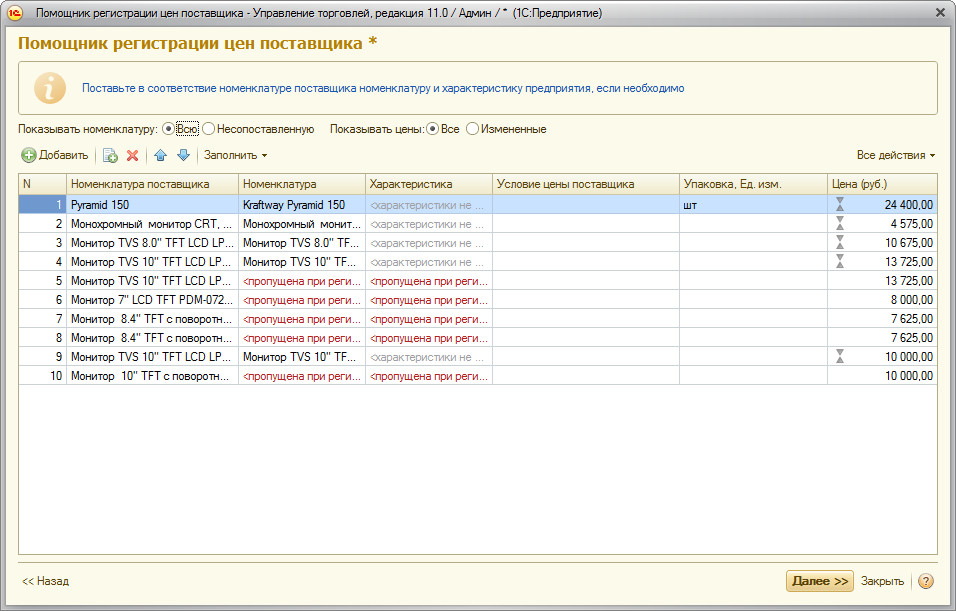Click the шт unit cell

tap(753, 205)
